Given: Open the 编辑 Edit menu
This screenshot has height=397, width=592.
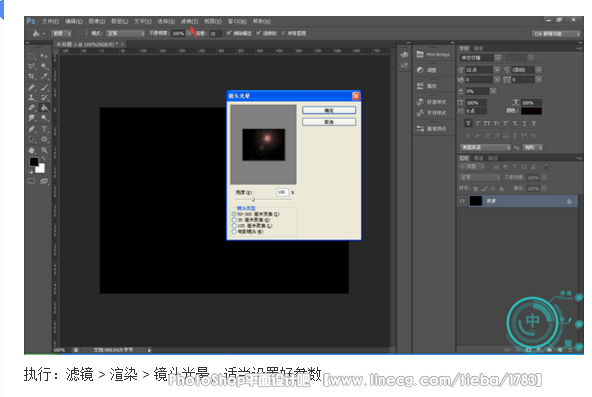Looking at the screenshot, I should (x=74, y=21).
